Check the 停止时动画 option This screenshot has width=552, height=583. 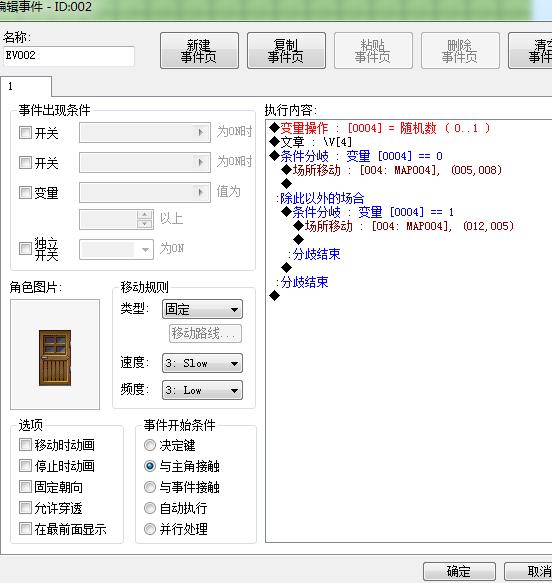pyautogui.click(x=25, y=466)
